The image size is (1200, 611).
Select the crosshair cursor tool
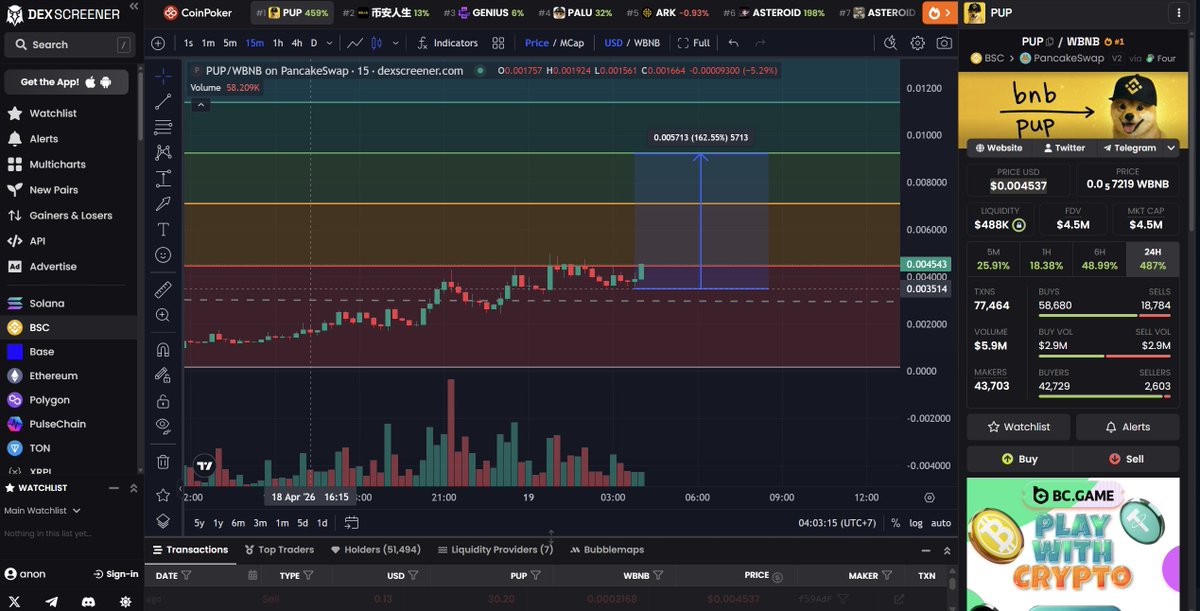coord(163,77)
